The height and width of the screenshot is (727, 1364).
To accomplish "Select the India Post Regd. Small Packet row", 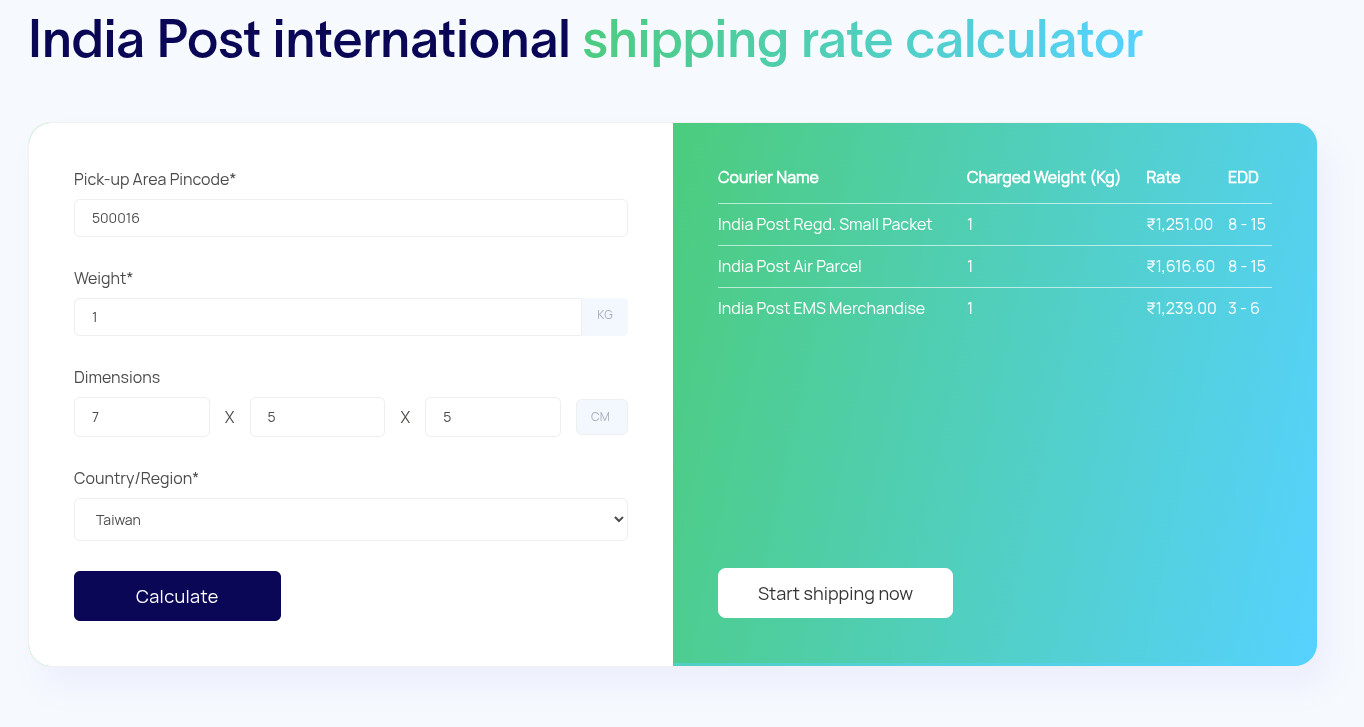I will pos(825,224).
